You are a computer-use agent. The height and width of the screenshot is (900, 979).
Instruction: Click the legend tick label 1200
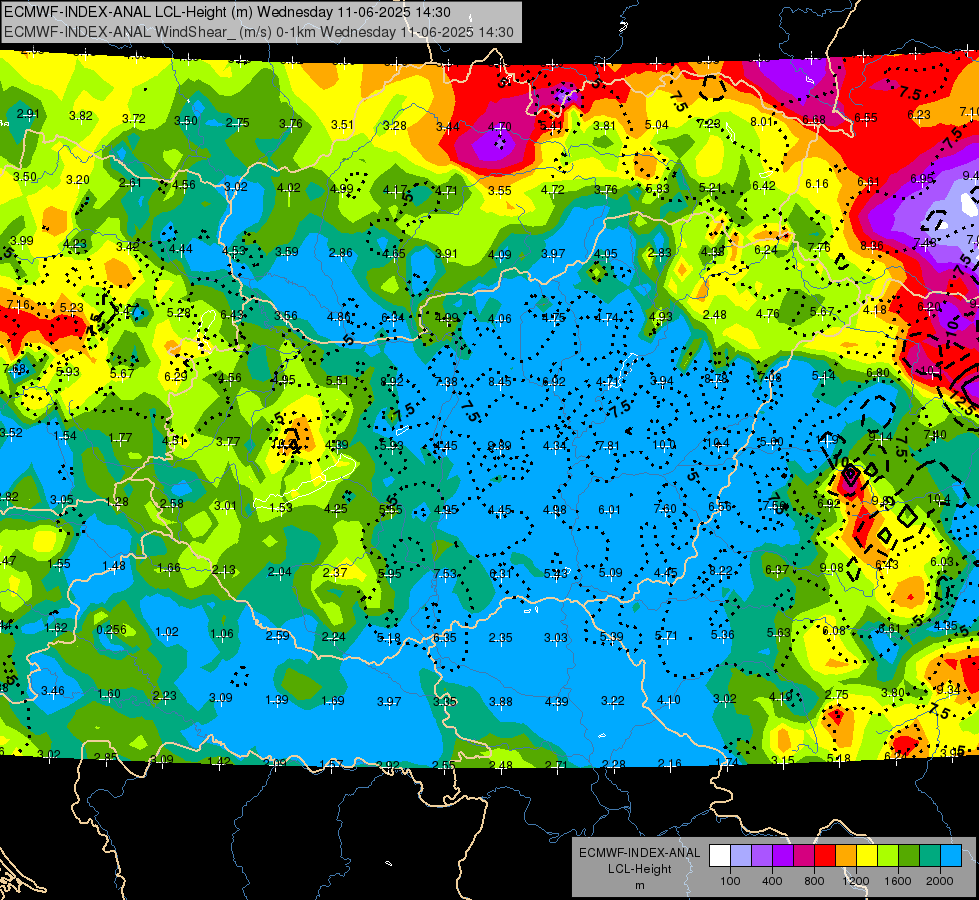pos(856,881)
